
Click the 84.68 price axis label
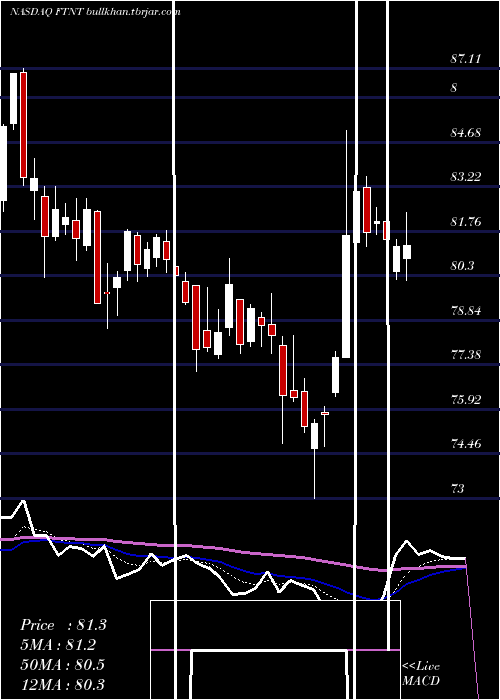(466, 133)
